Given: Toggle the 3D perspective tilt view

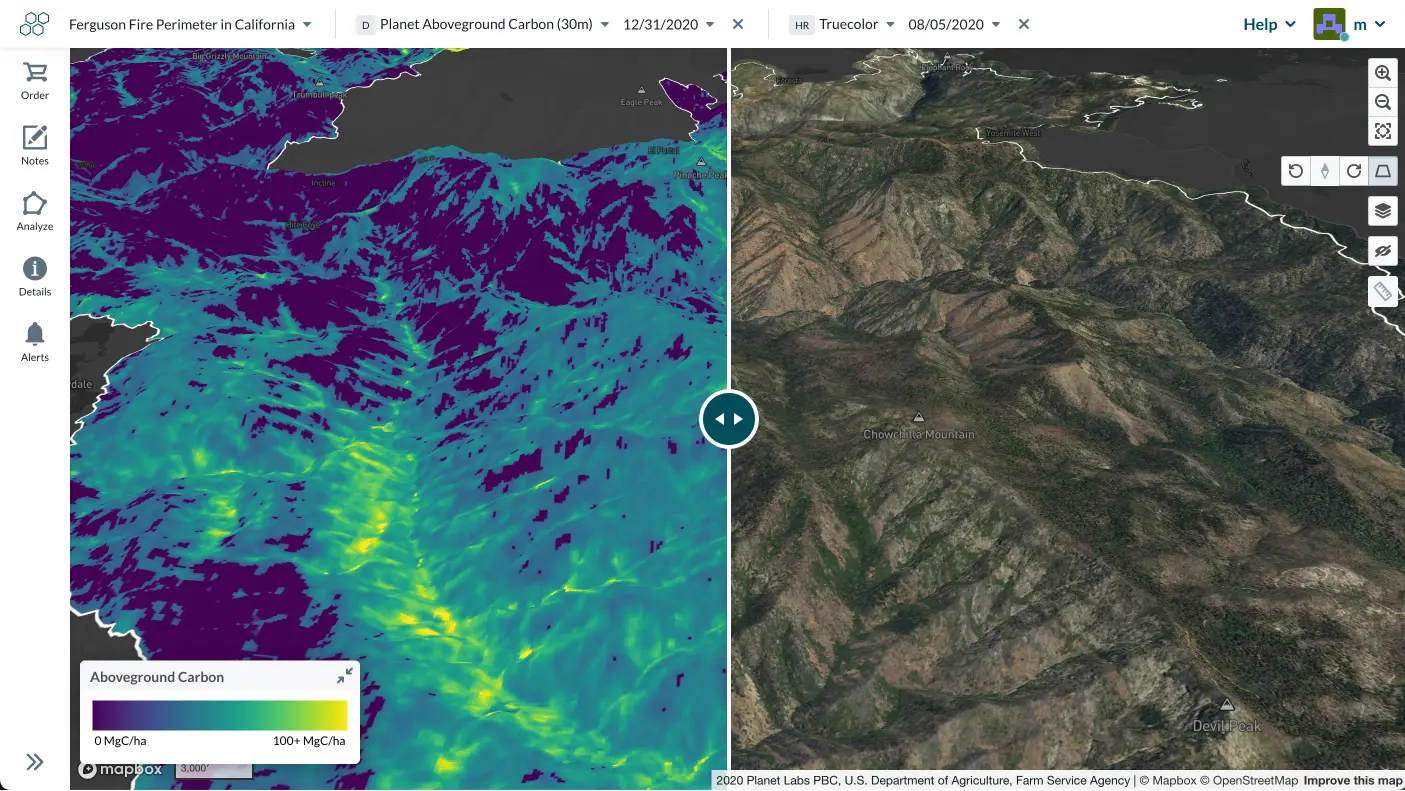Looking at the screenshot, I should [x=1383, y=171].
